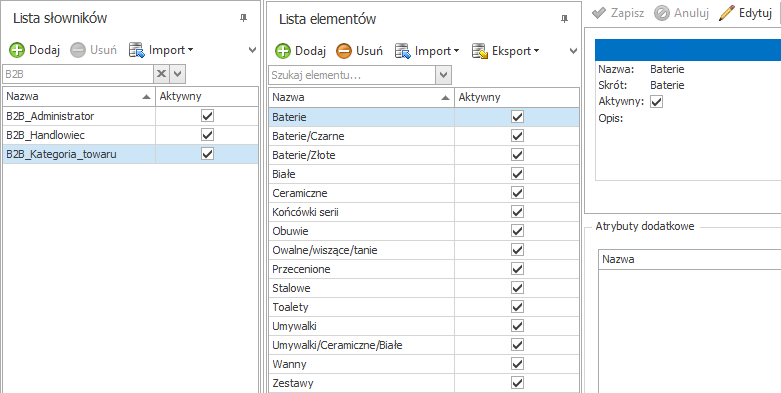Click into the B2B search field
This screenshot has width=781, height=393.
click(78, 74)
